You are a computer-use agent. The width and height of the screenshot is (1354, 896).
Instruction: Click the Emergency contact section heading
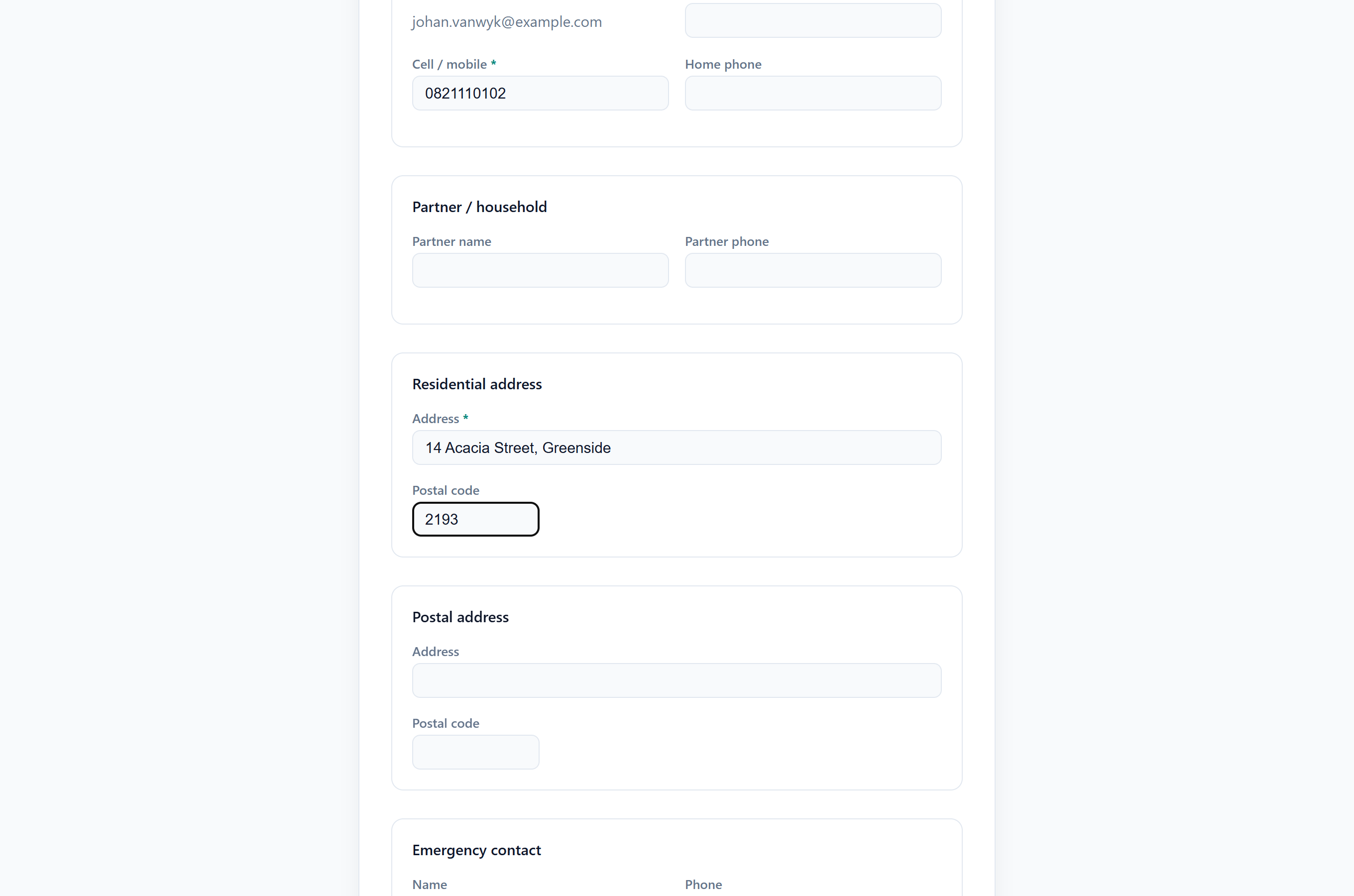point(476,850)
